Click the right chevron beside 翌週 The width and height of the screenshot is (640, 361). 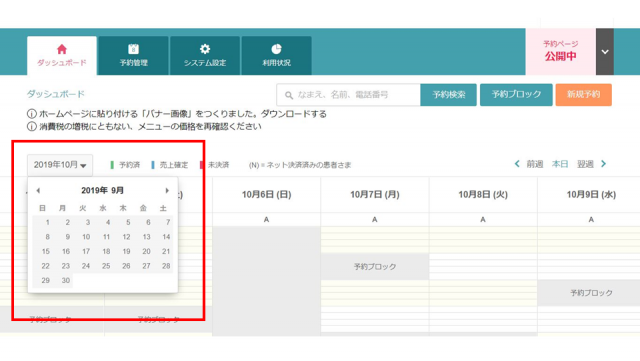[604, 164]
